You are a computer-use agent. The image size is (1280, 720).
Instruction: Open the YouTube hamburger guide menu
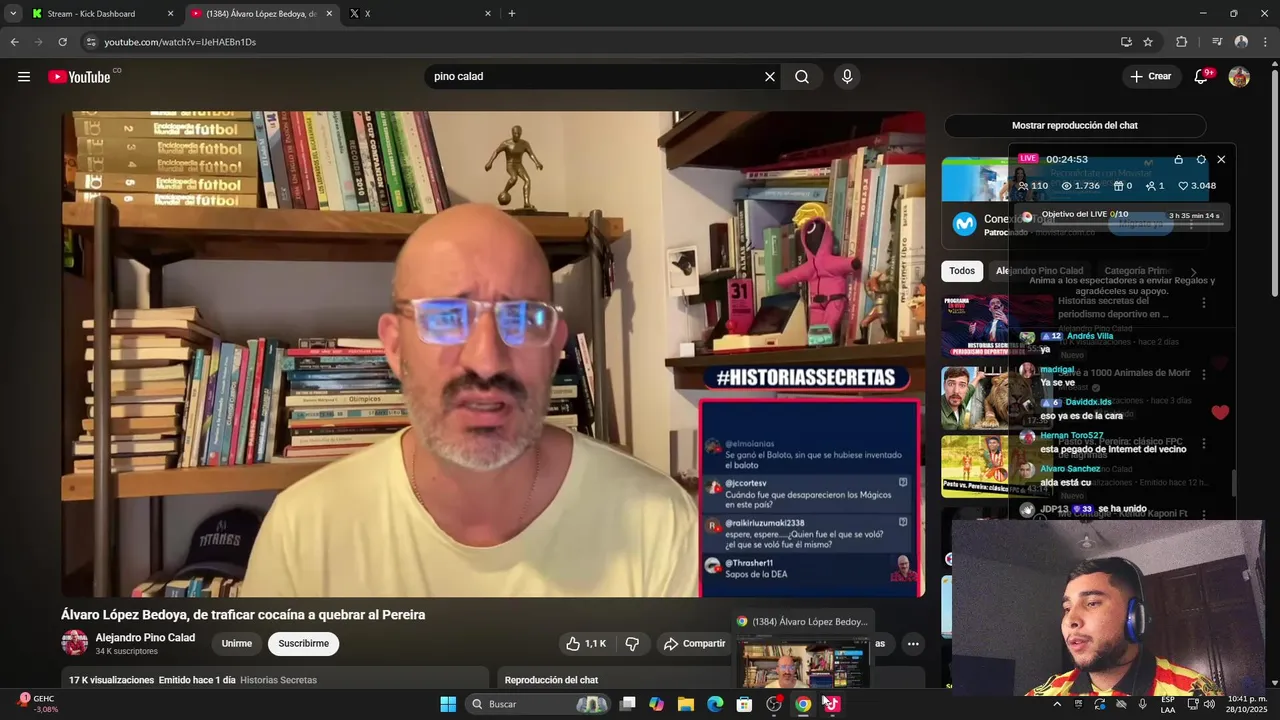[x=24, y=77]
